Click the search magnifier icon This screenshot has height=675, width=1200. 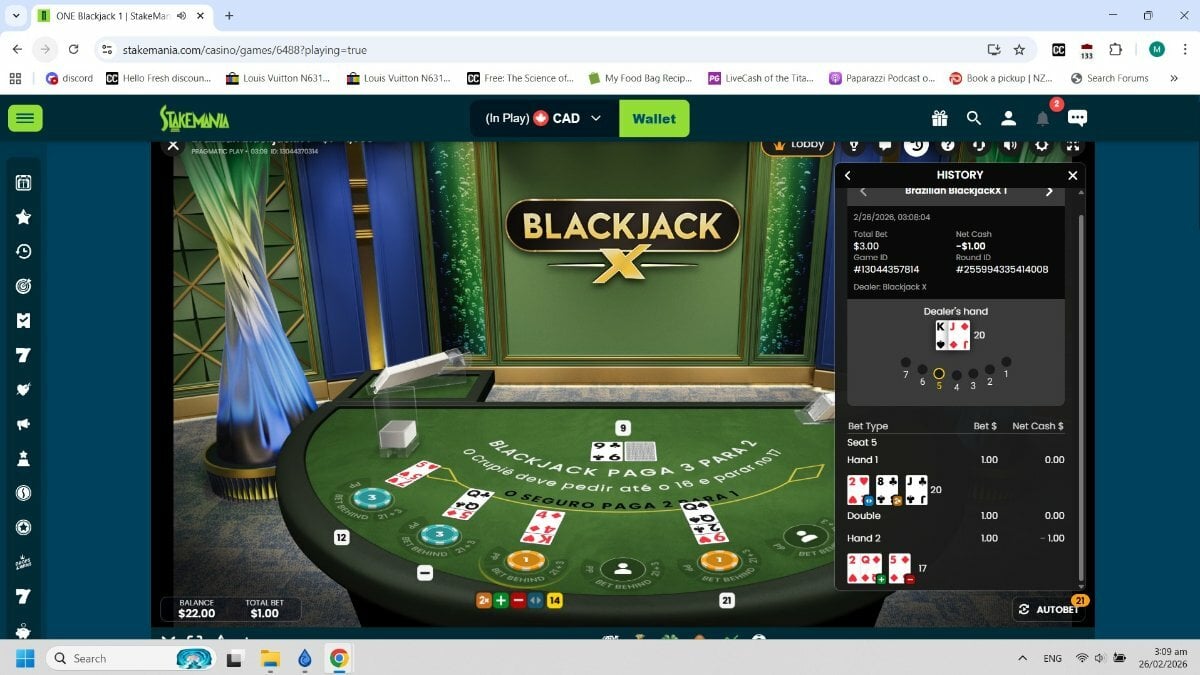click(x=974, y=118)
